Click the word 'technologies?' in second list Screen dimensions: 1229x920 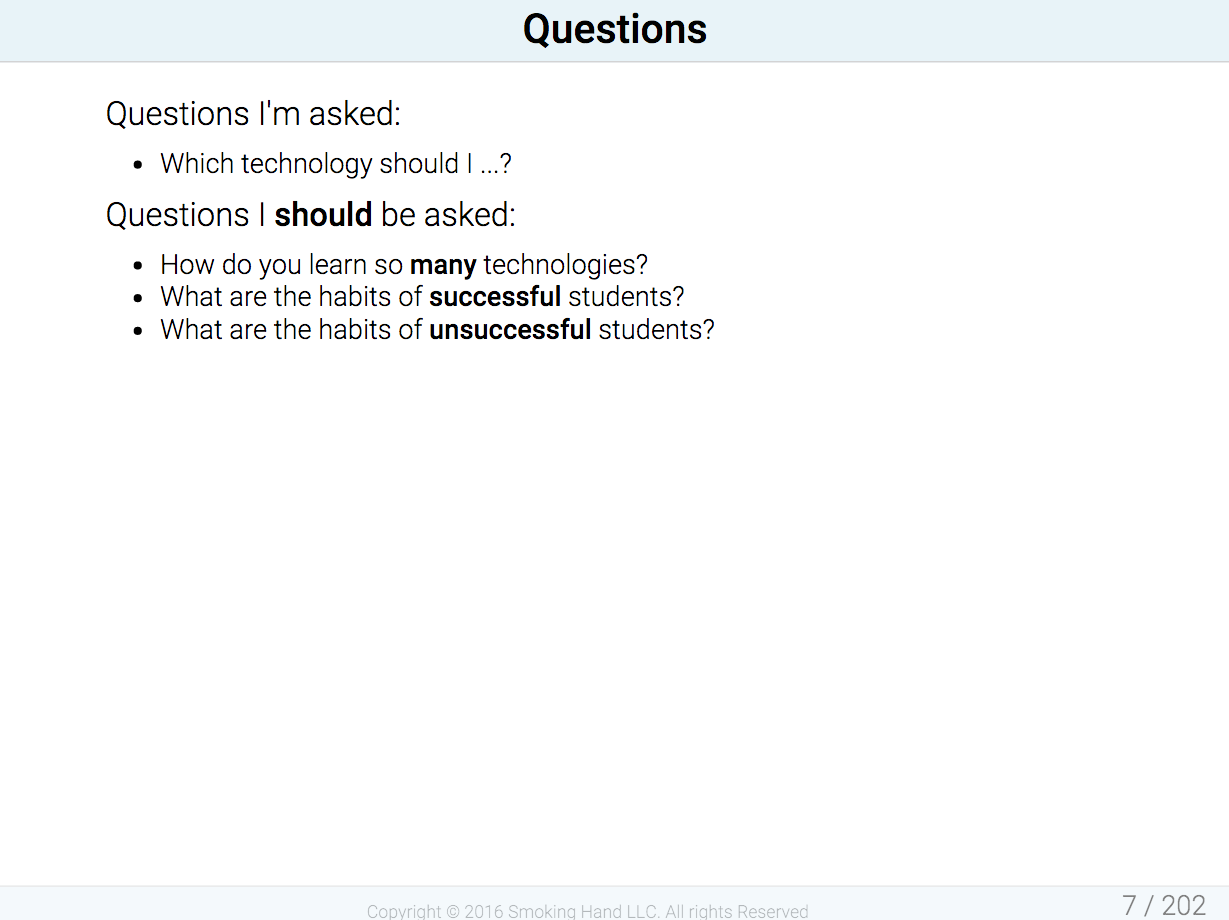566,266
